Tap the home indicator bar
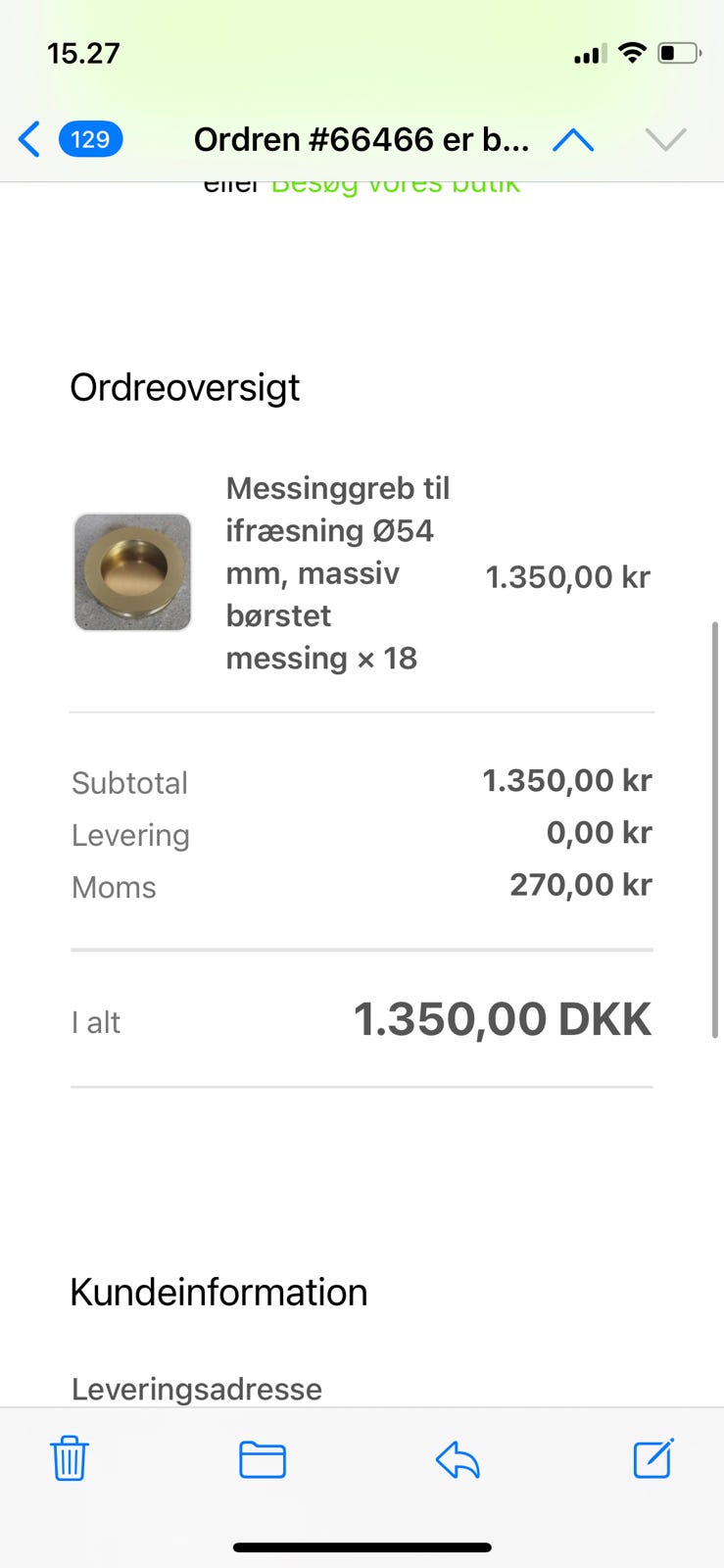Screen dimensions: 724x1568 [362, 1547]
